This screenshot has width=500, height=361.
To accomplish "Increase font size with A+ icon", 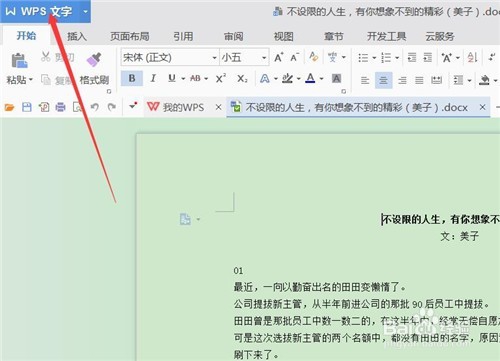I will pyautogui.click(x=279, y=57).
